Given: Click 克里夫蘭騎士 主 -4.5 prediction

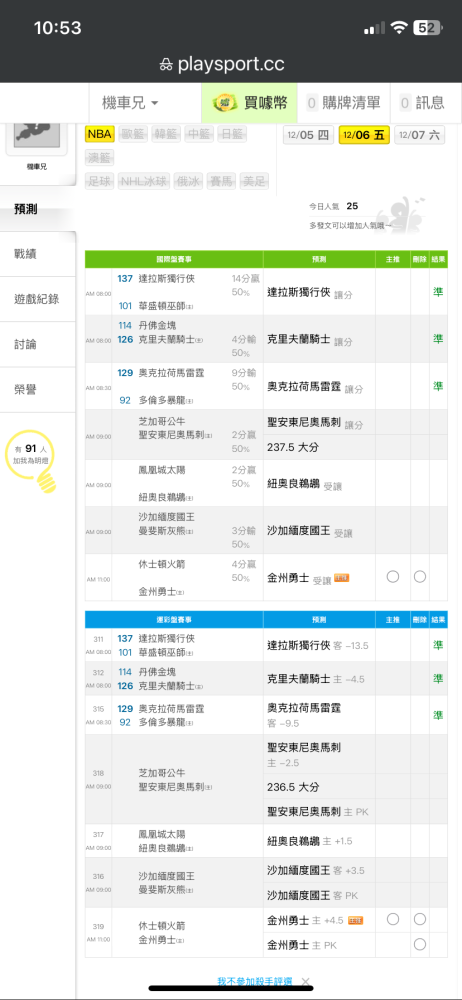Looking at the screenshot, I should pyautogui.click(x=316, y=679).
